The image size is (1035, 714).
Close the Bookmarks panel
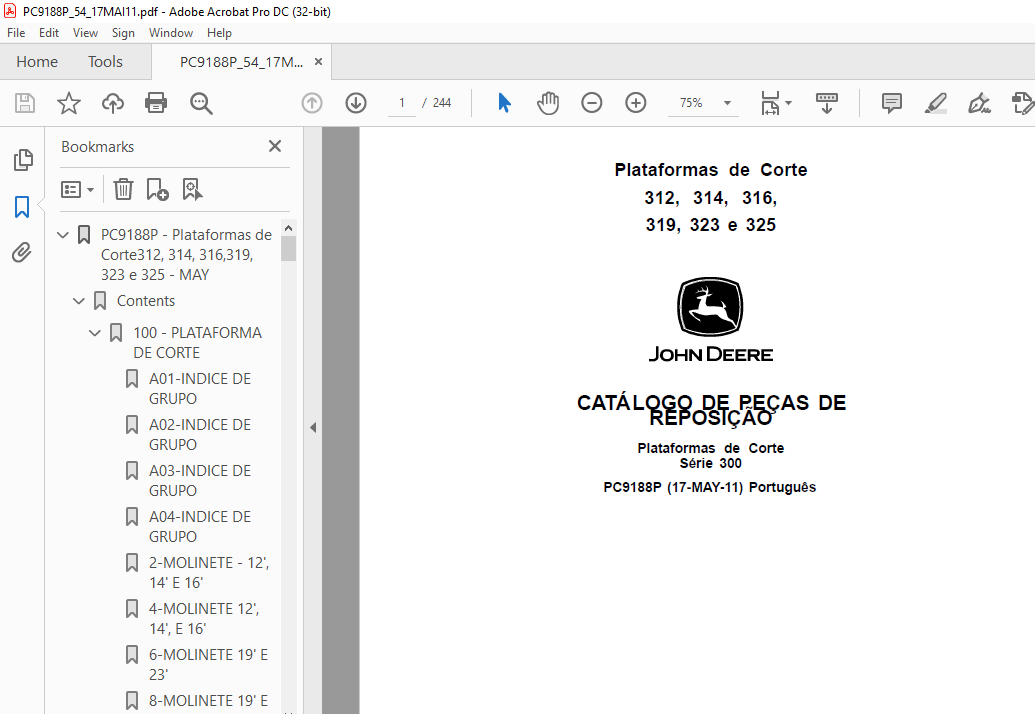coord(275,146)
